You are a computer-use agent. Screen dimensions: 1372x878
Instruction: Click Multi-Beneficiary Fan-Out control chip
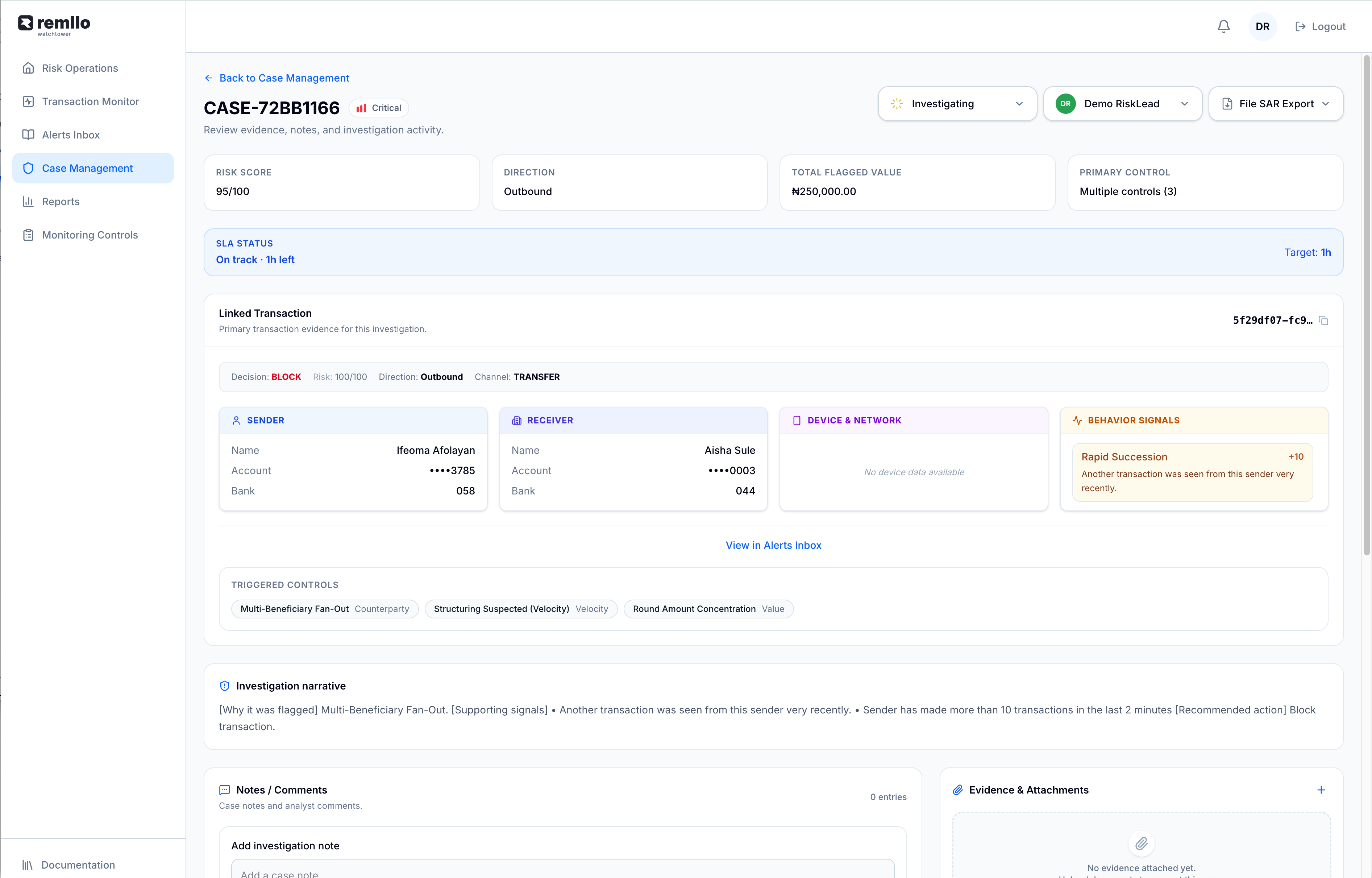324,609
